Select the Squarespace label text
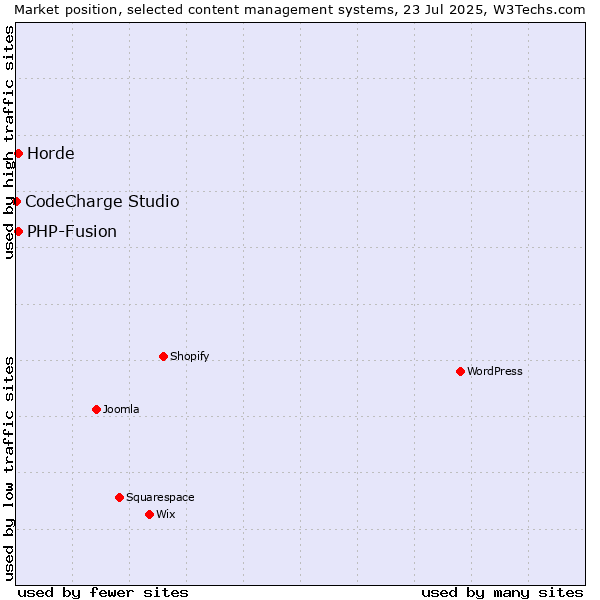This screenshot has height=600, width=600. pos(160,497)
